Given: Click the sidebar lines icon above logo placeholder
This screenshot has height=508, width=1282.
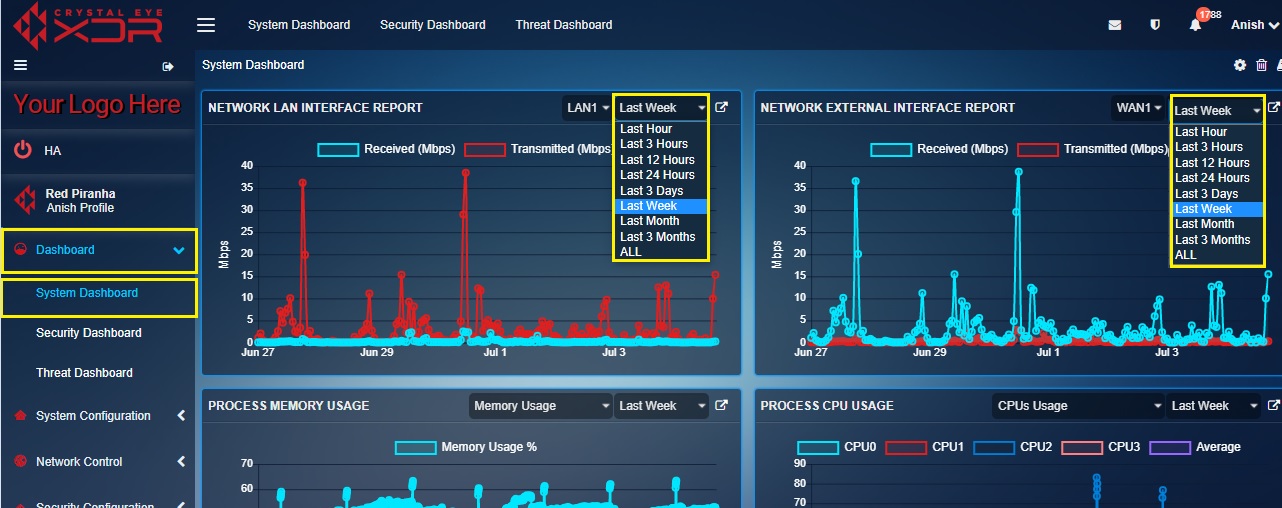Looking at the screenshot, I should click(20, 66).
